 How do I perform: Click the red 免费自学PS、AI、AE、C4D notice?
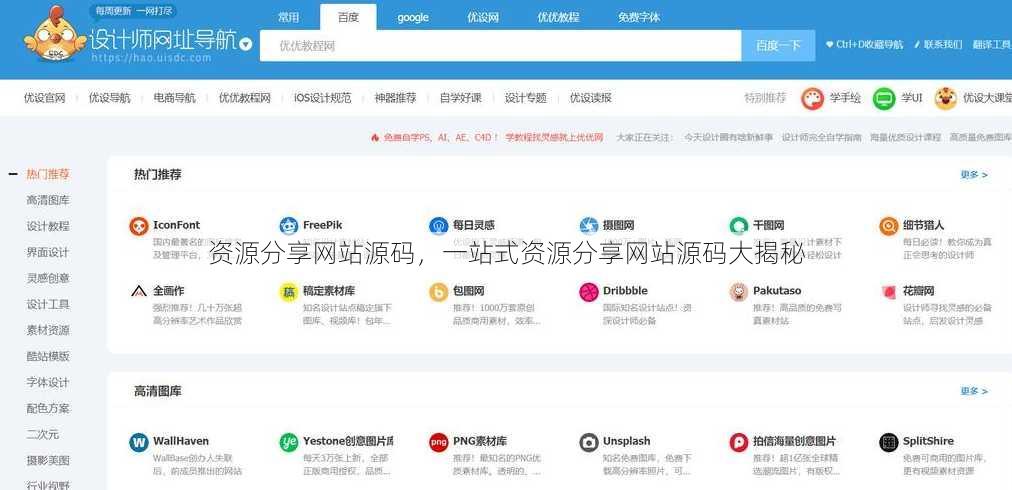coord(487,138)
